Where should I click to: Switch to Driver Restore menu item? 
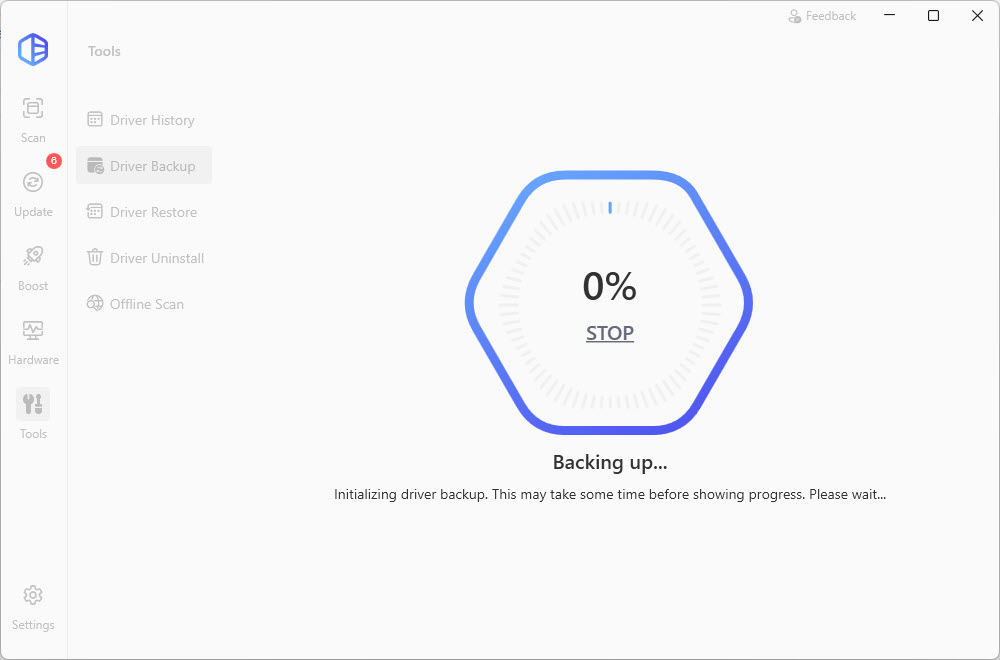pos(153,212)
